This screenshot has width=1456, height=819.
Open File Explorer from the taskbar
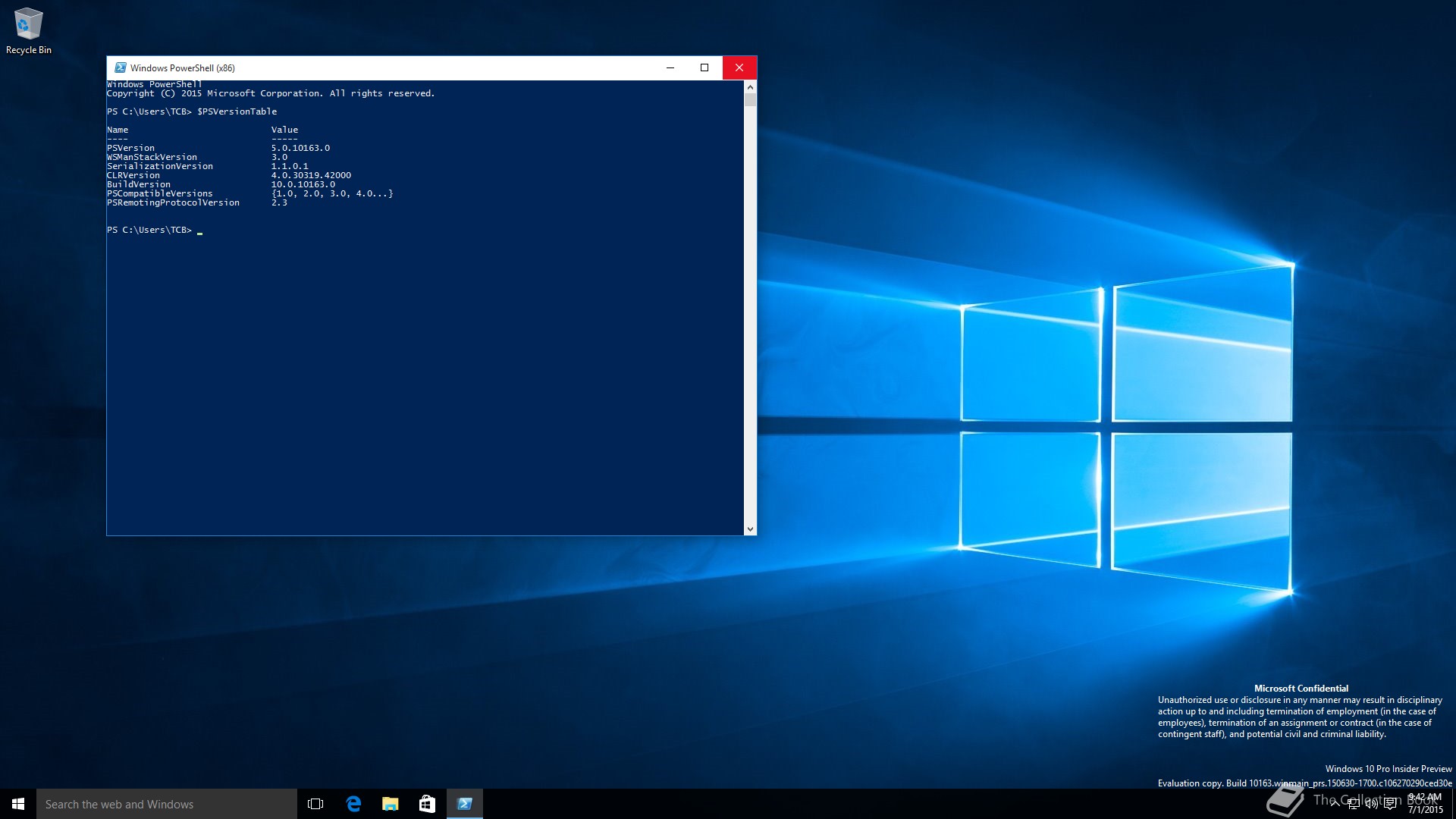pyautogui.click(x=391, y=804)
